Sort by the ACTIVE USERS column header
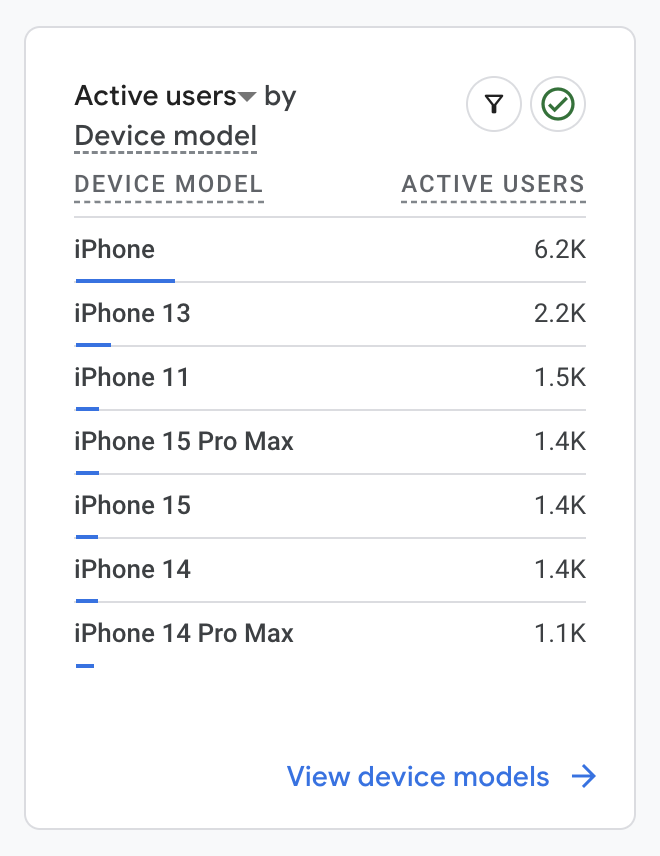The width and height of the screenshot is (660, 856). click(493, 184)
